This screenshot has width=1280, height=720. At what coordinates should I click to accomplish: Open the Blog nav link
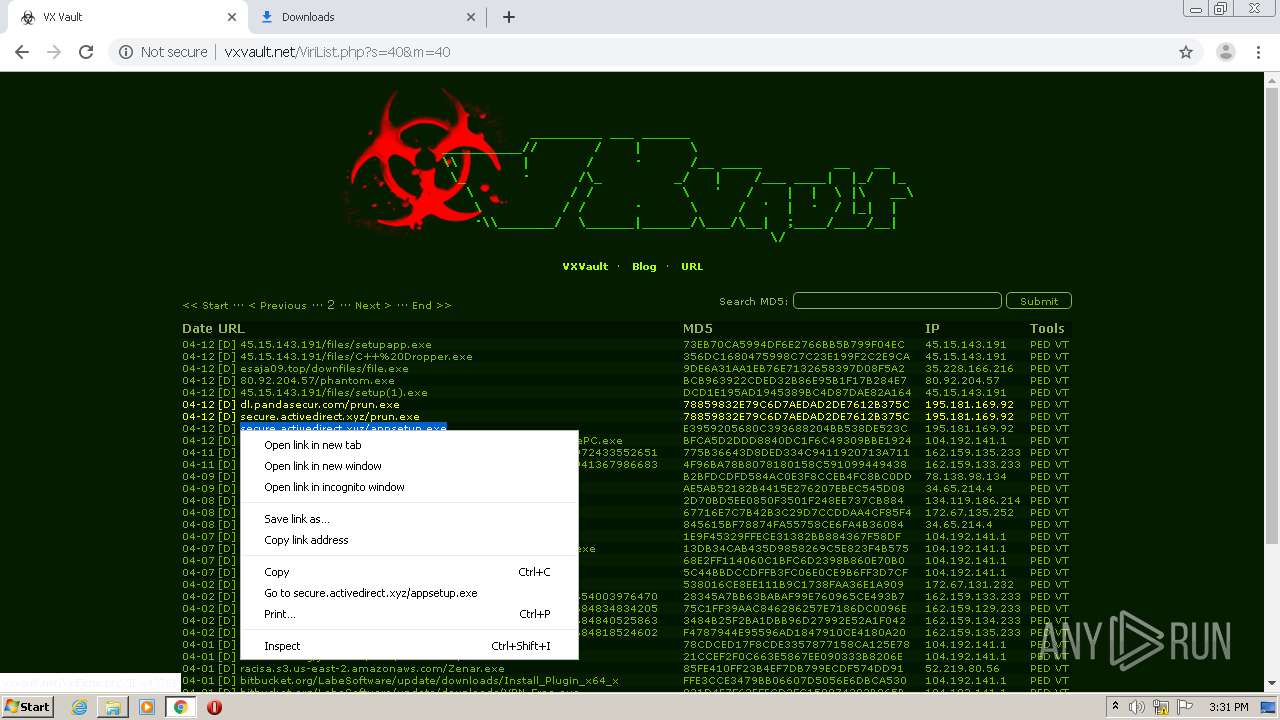(x=644, y=267)
